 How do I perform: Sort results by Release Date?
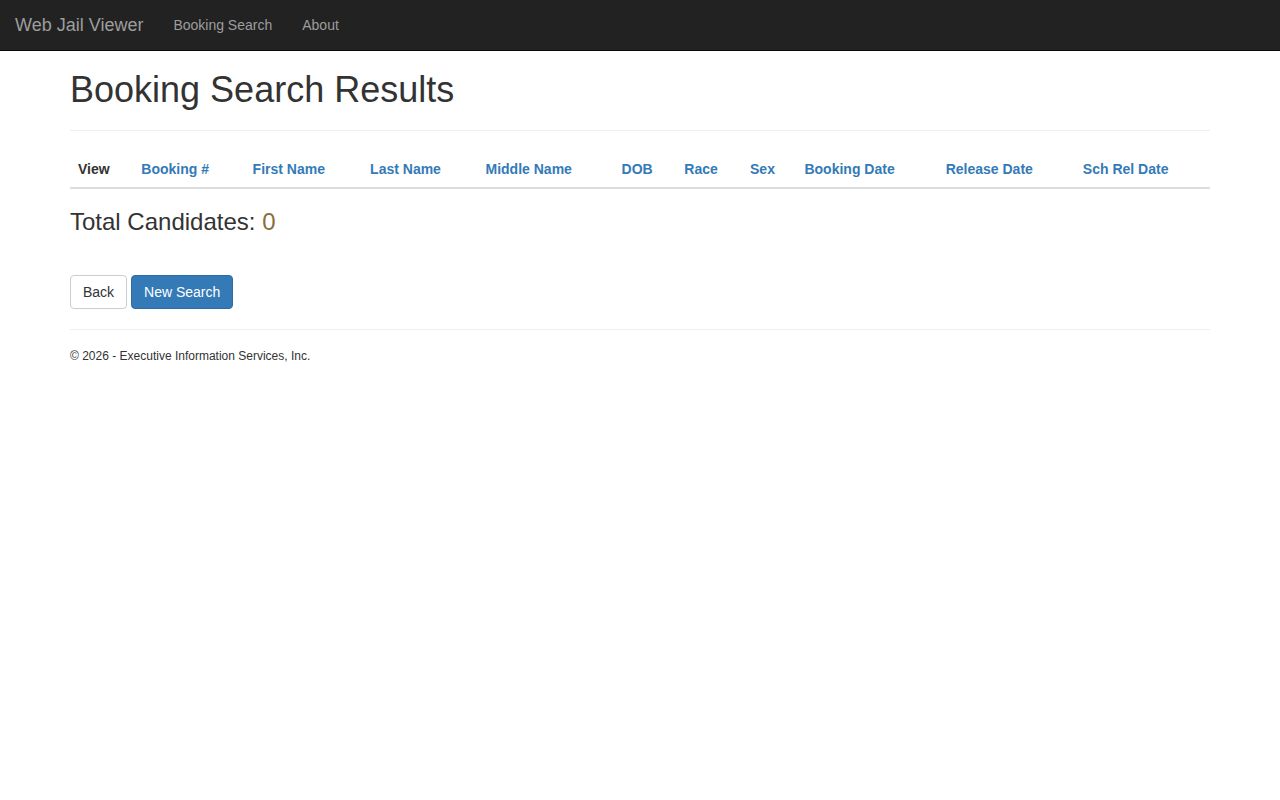tap(989, 169)
